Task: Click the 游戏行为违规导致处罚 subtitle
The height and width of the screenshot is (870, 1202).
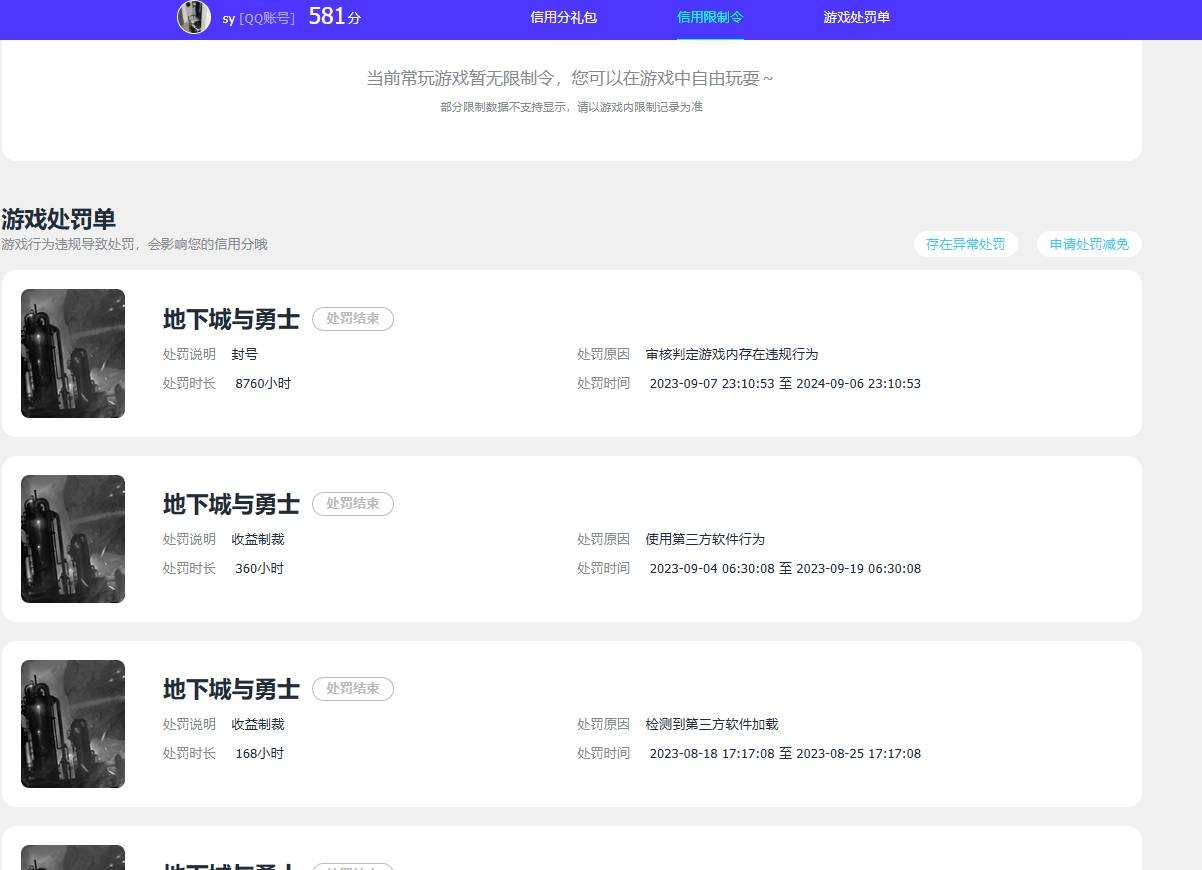Action: [134, 244]
